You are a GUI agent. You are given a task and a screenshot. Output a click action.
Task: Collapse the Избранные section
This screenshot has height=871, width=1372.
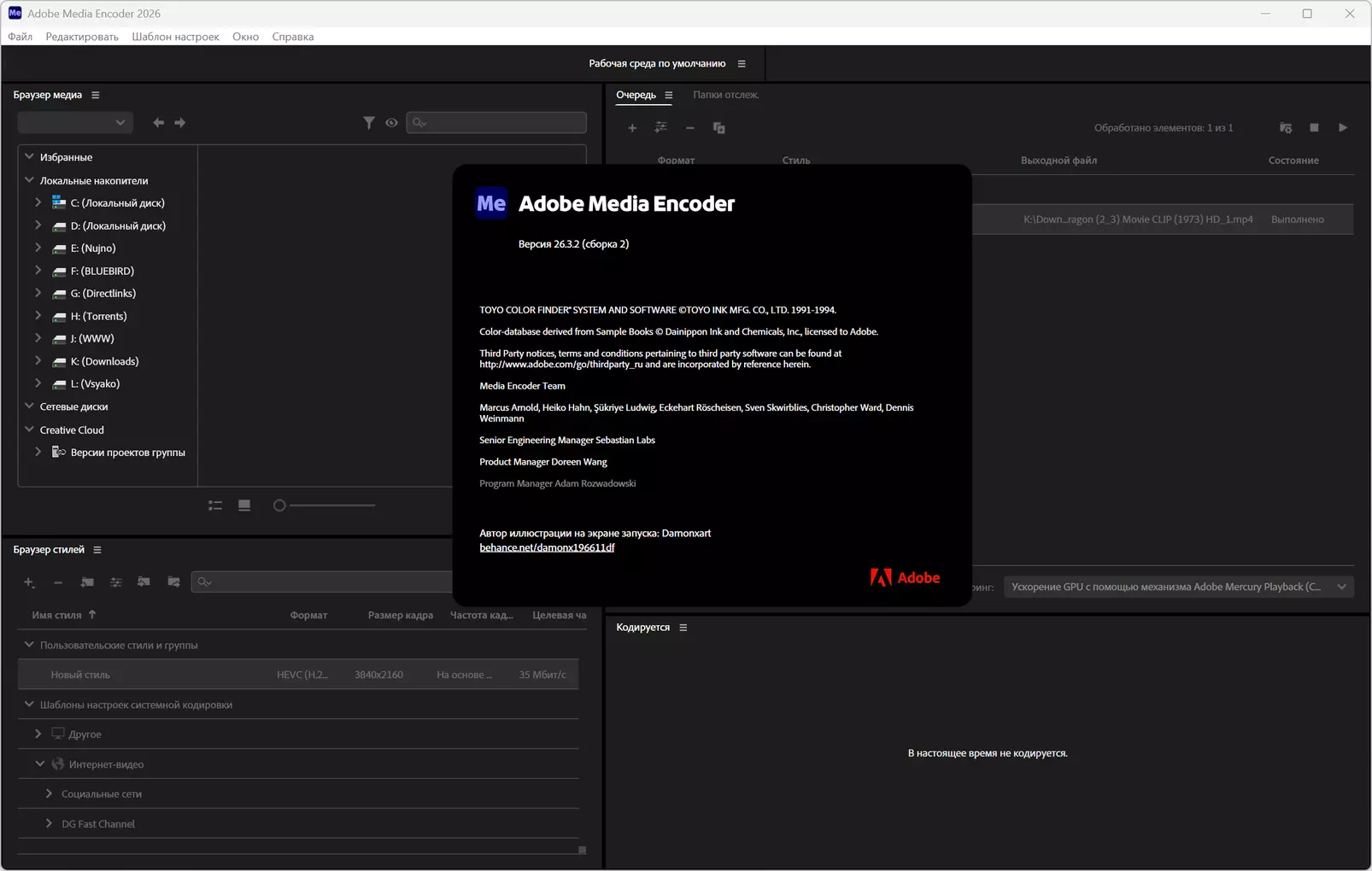pos(29,157)
